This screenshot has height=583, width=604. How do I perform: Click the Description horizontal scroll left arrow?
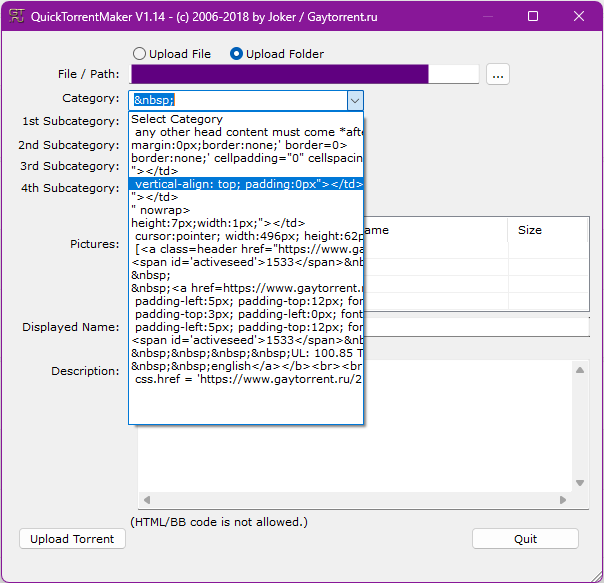point(146,500)
